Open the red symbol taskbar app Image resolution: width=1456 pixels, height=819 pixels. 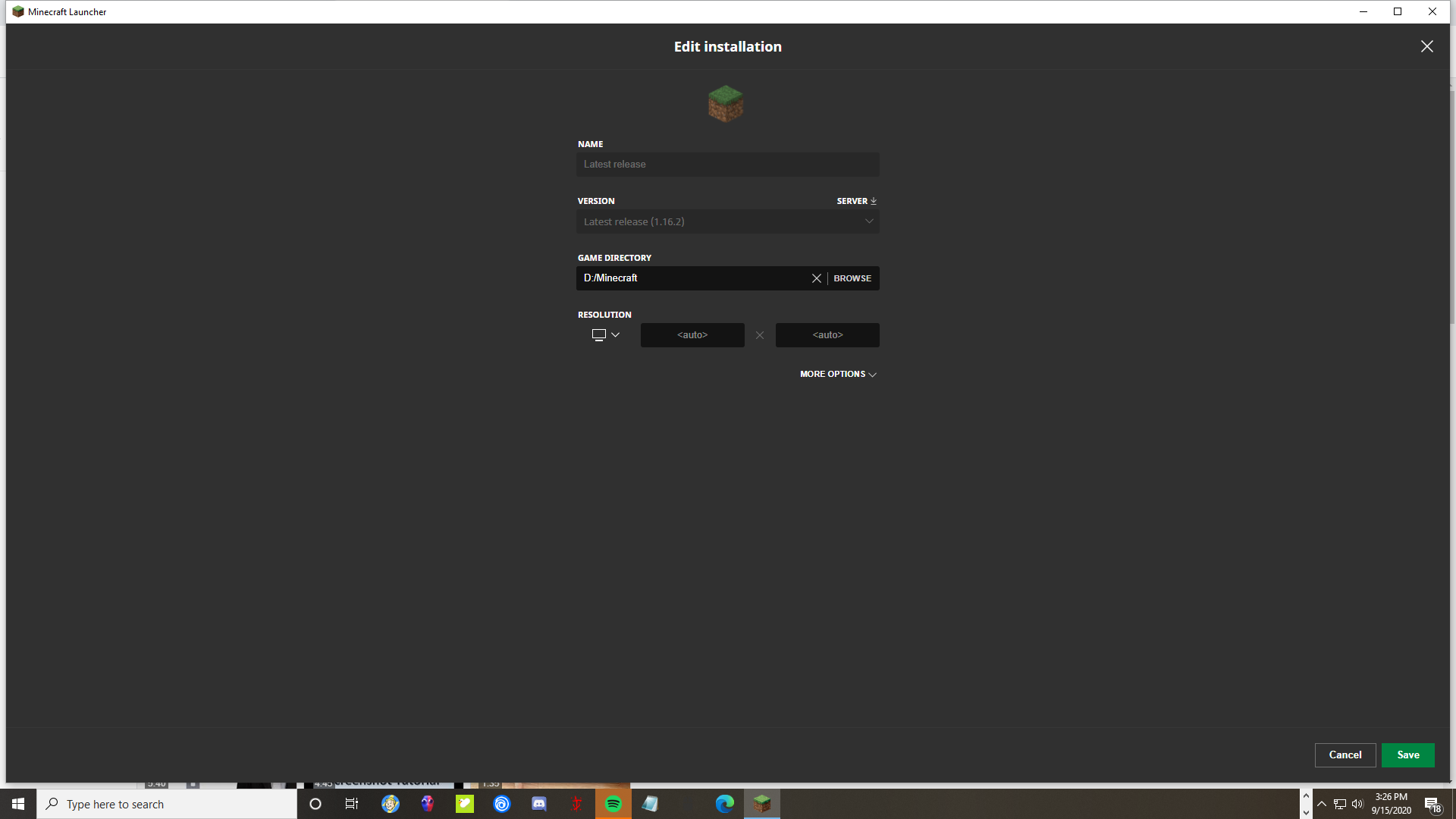[576, 804]
